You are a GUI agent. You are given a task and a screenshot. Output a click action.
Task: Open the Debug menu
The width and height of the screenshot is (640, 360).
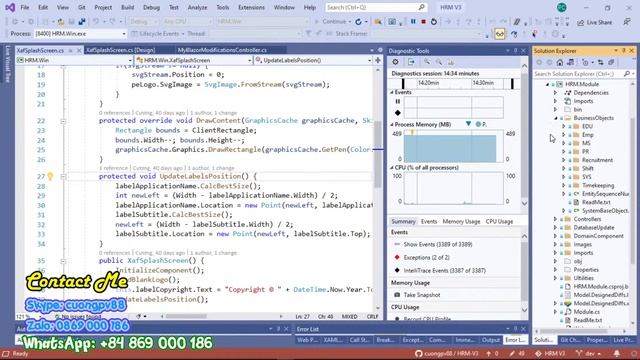(x=151, y=7)
